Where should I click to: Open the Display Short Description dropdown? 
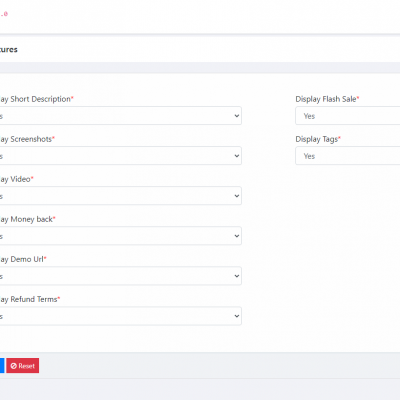[121, 116]
